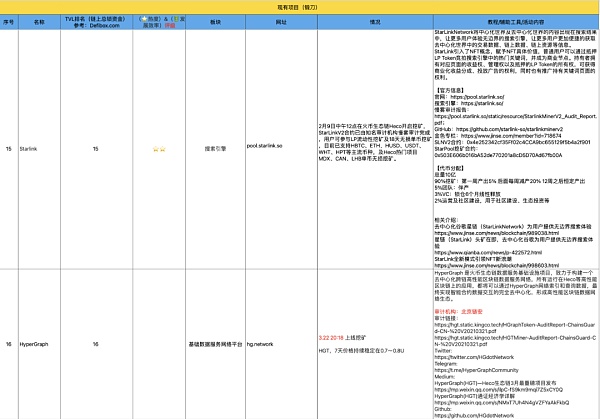Click the gold star rating for Starlink
This screenshot has height=419, width=600.
pyautogui.click(x=157, y=147)
